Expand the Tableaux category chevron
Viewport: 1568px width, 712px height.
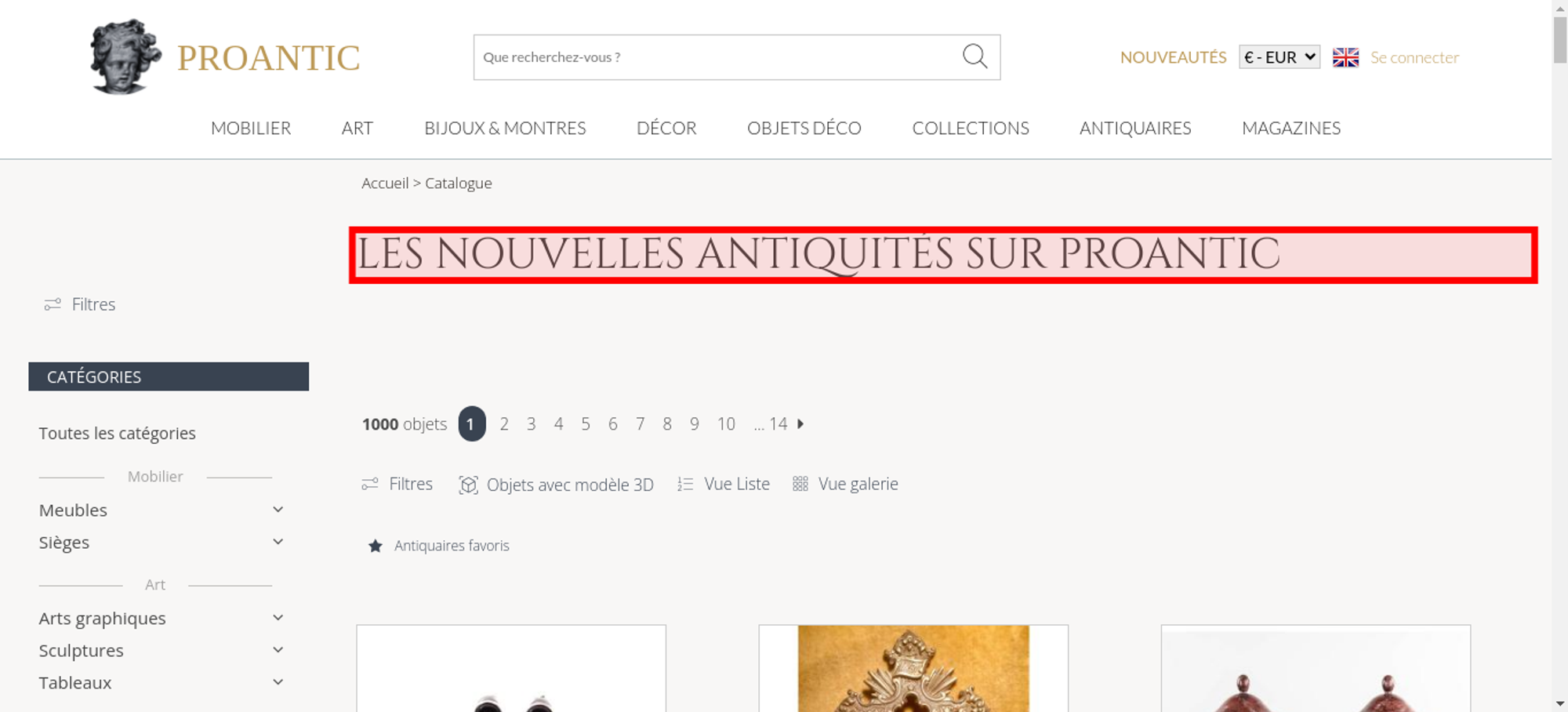click(x=278, y=682)
